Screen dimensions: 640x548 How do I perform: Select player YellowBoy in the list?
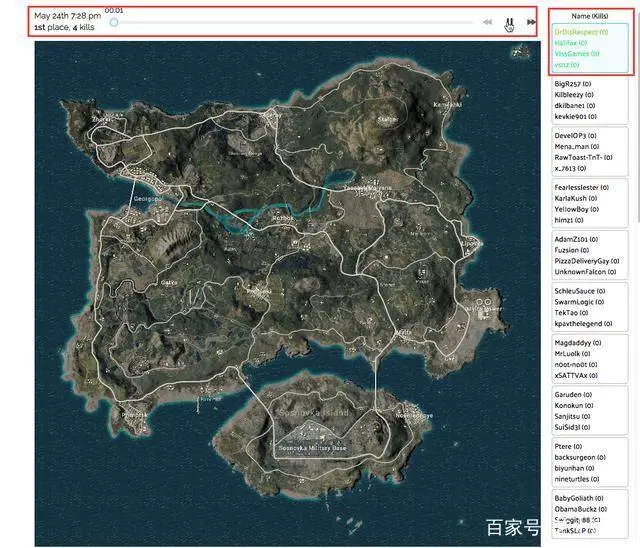576,209
